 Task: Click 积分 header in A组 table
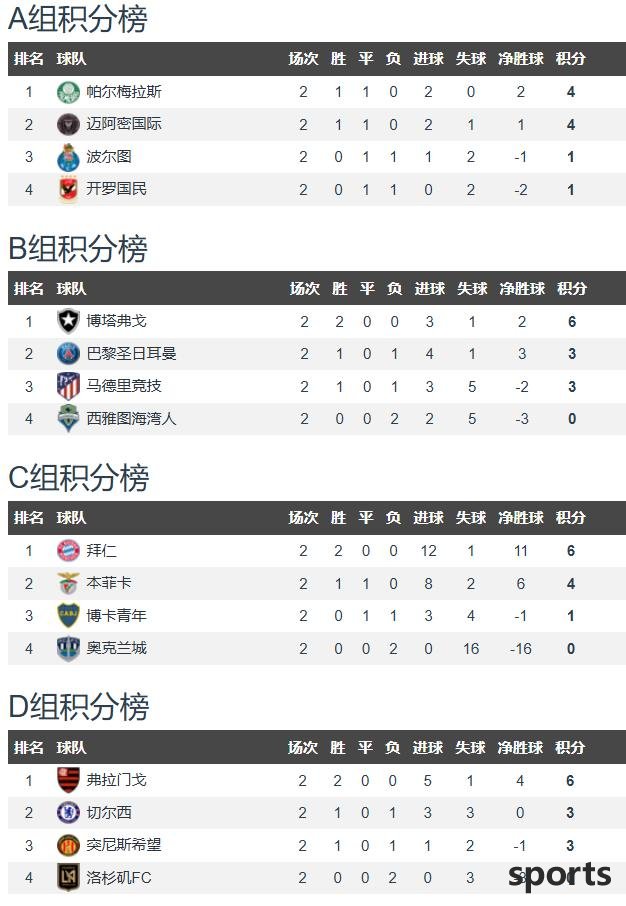click(x=571, y=58)
